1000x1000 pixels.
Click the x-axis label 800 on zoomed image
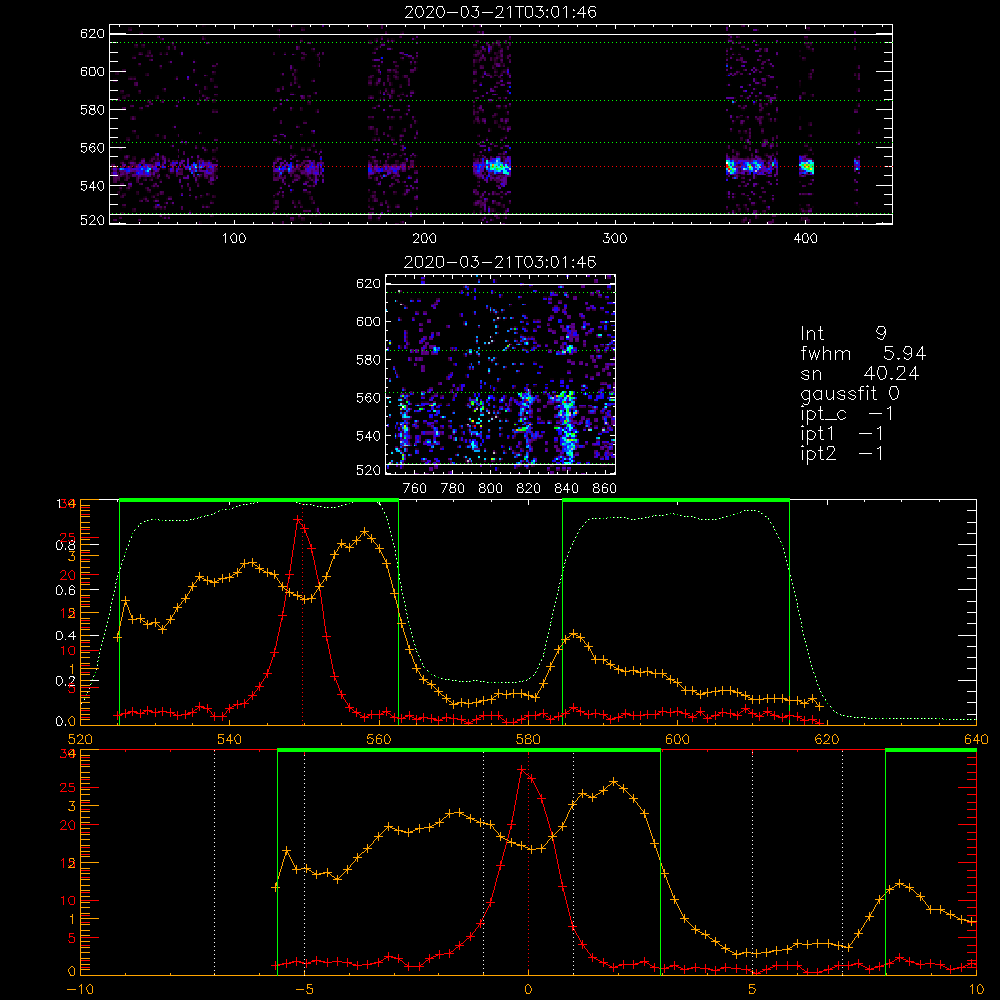click(x=490, y=489)
